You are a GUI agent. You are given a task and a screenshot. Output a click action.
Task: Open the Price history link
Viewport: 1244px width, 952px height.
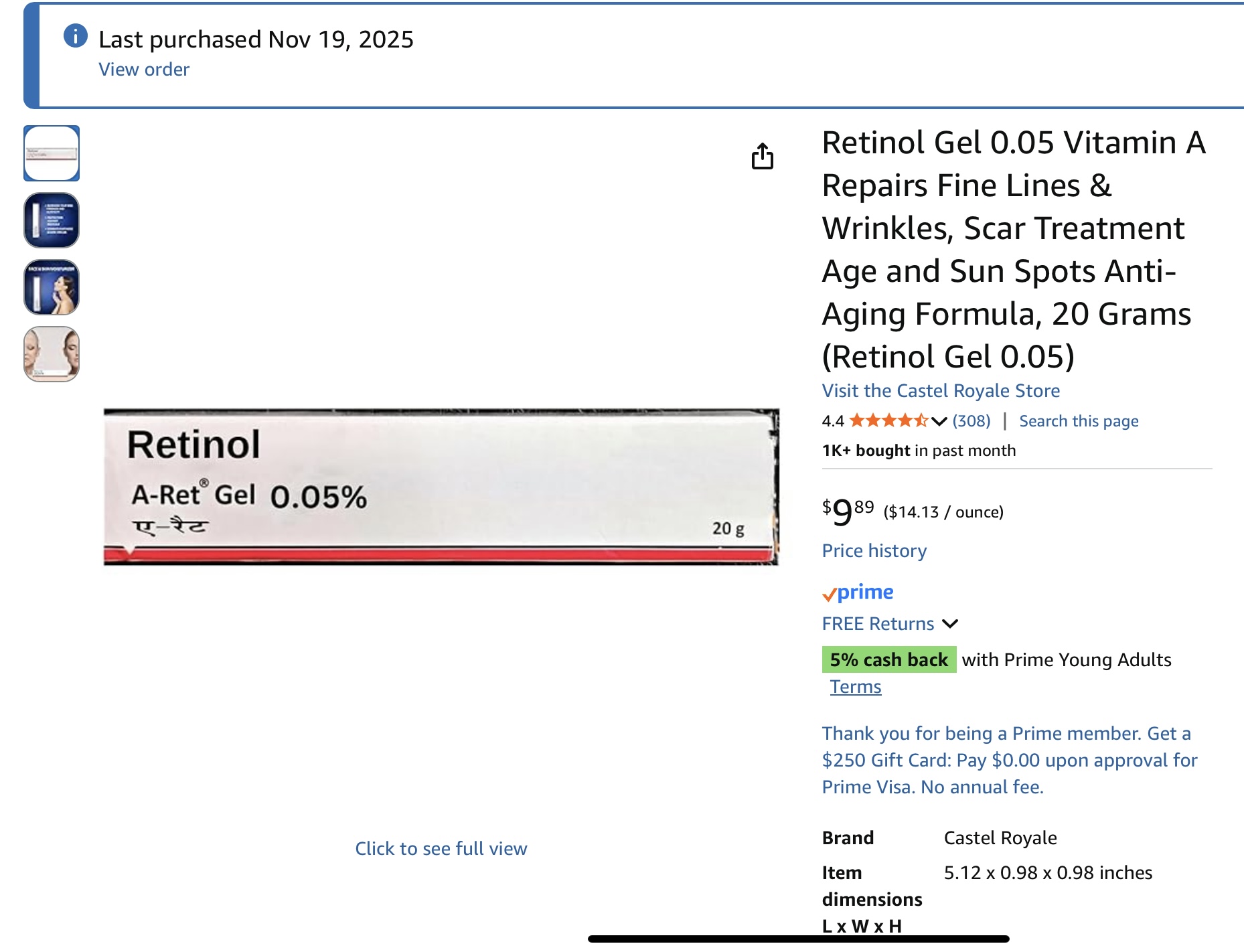[874, 551]
